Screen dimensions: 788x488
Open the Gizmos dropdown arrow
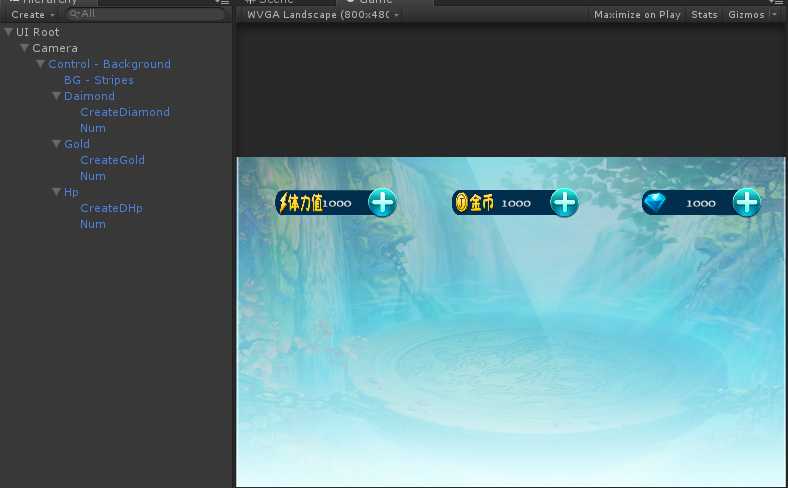774,15
